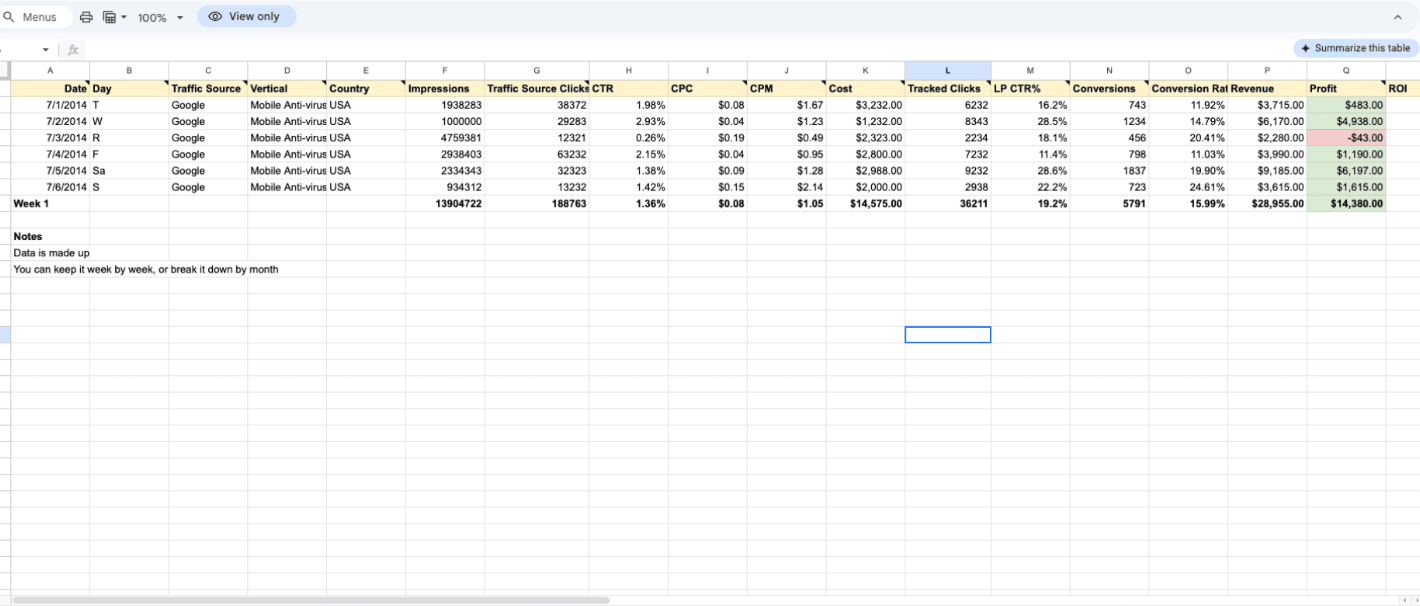Image resolution: width=1420 pixels, height=606 pixels.
Task: Select the Sa day cell
Action: [x=129, y=171]
